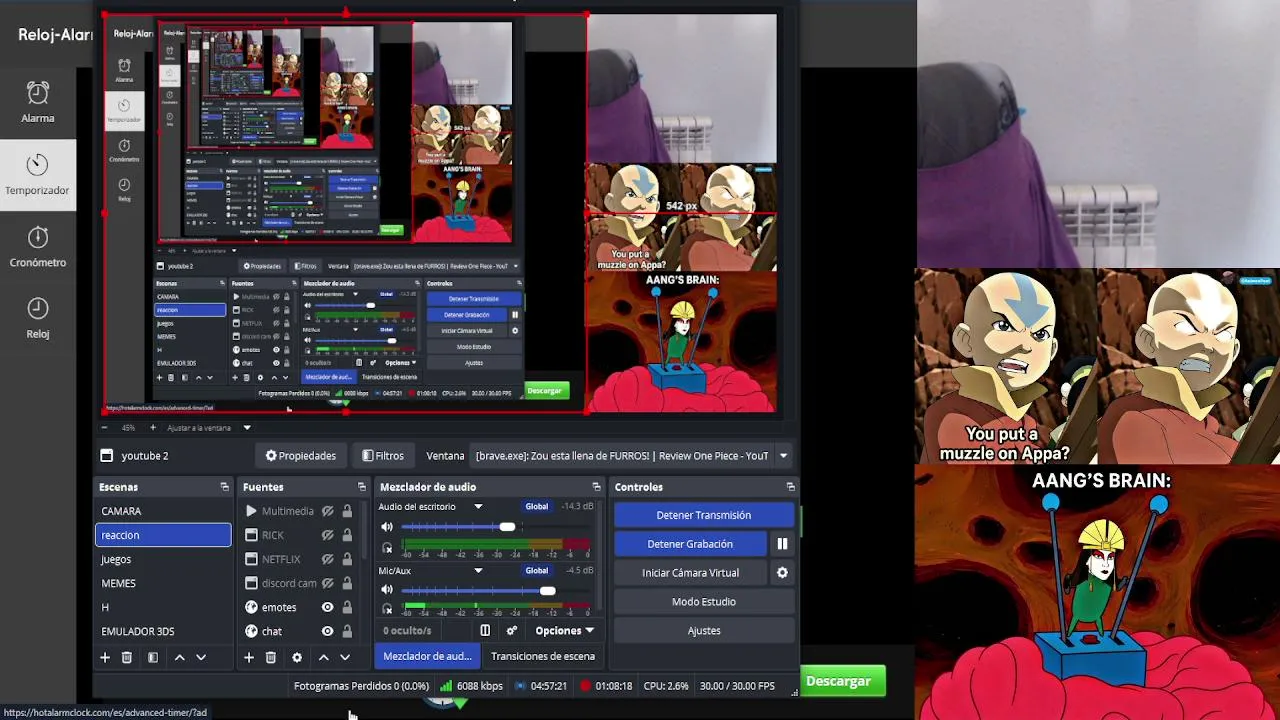
Task: Move the selected scene down
Action: (201, 657)
